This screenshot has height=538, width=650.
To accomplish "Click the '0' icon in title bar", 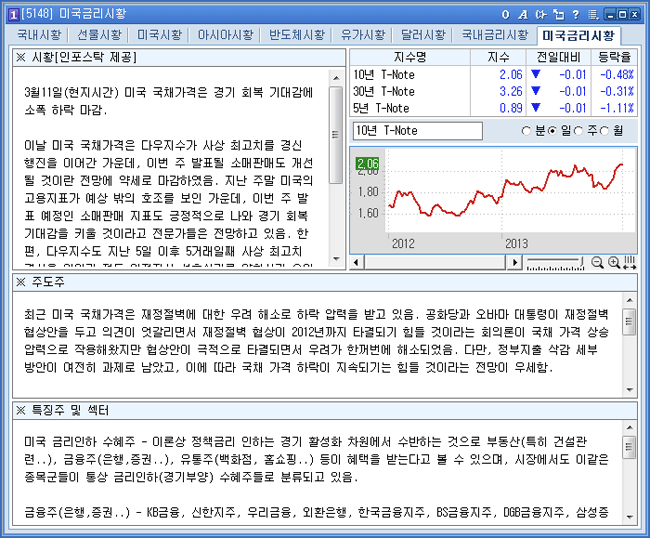I will (507, 14).
